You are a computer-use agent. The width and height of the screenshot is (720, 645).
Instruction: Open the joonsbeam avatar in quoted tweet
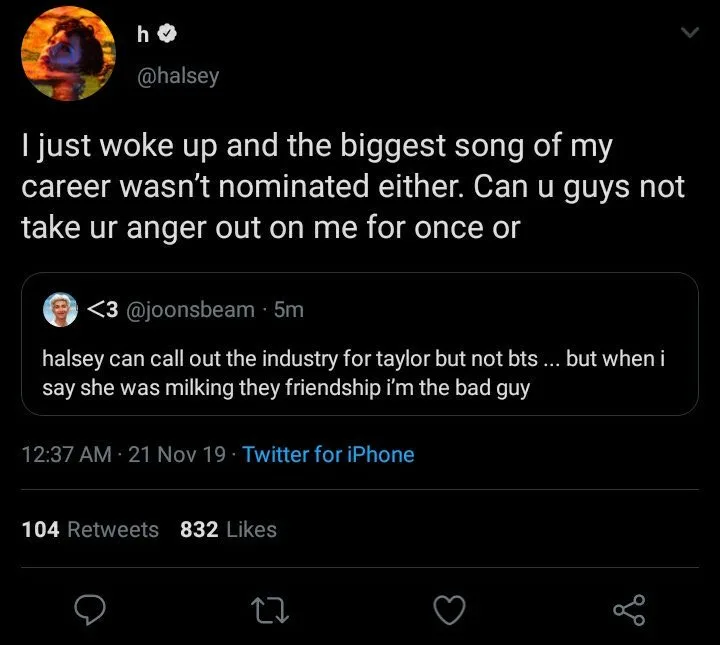click(x=58, y=309)
